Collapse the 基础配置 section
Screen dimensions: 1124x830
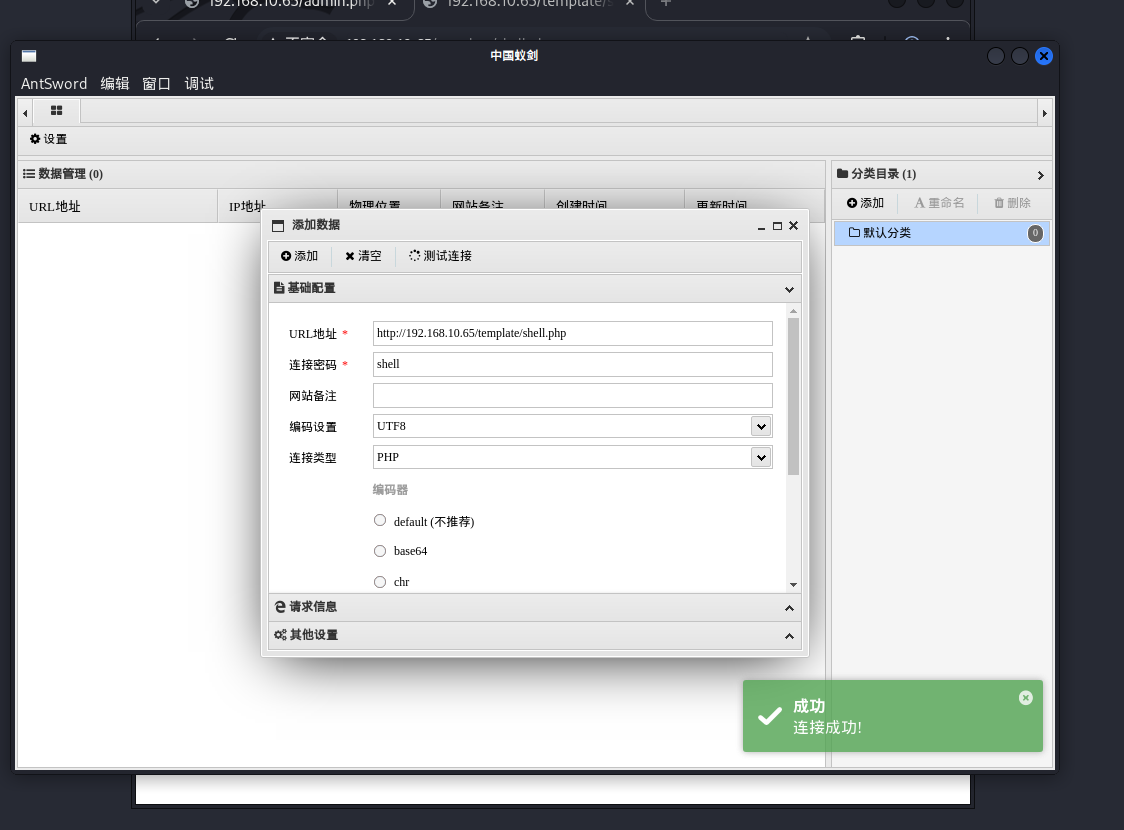(789, 290)
